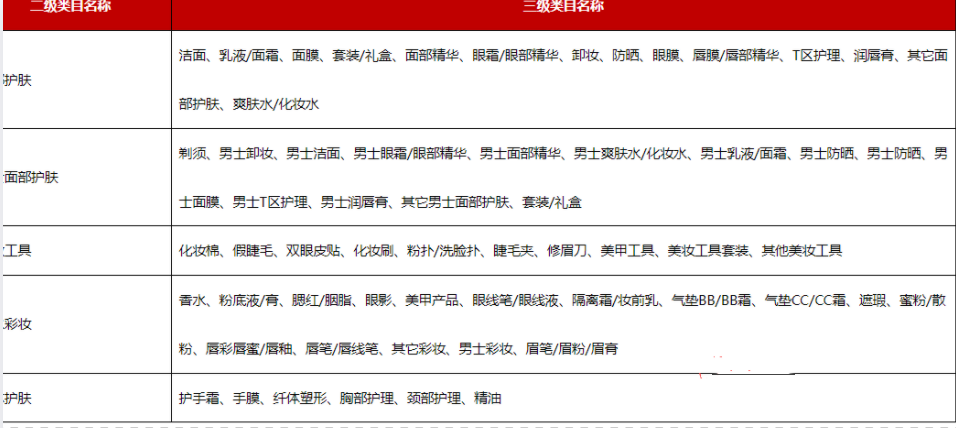Click 其它男士面部护肤 entry
956x428 pixels.
click(x=454, y=202)
